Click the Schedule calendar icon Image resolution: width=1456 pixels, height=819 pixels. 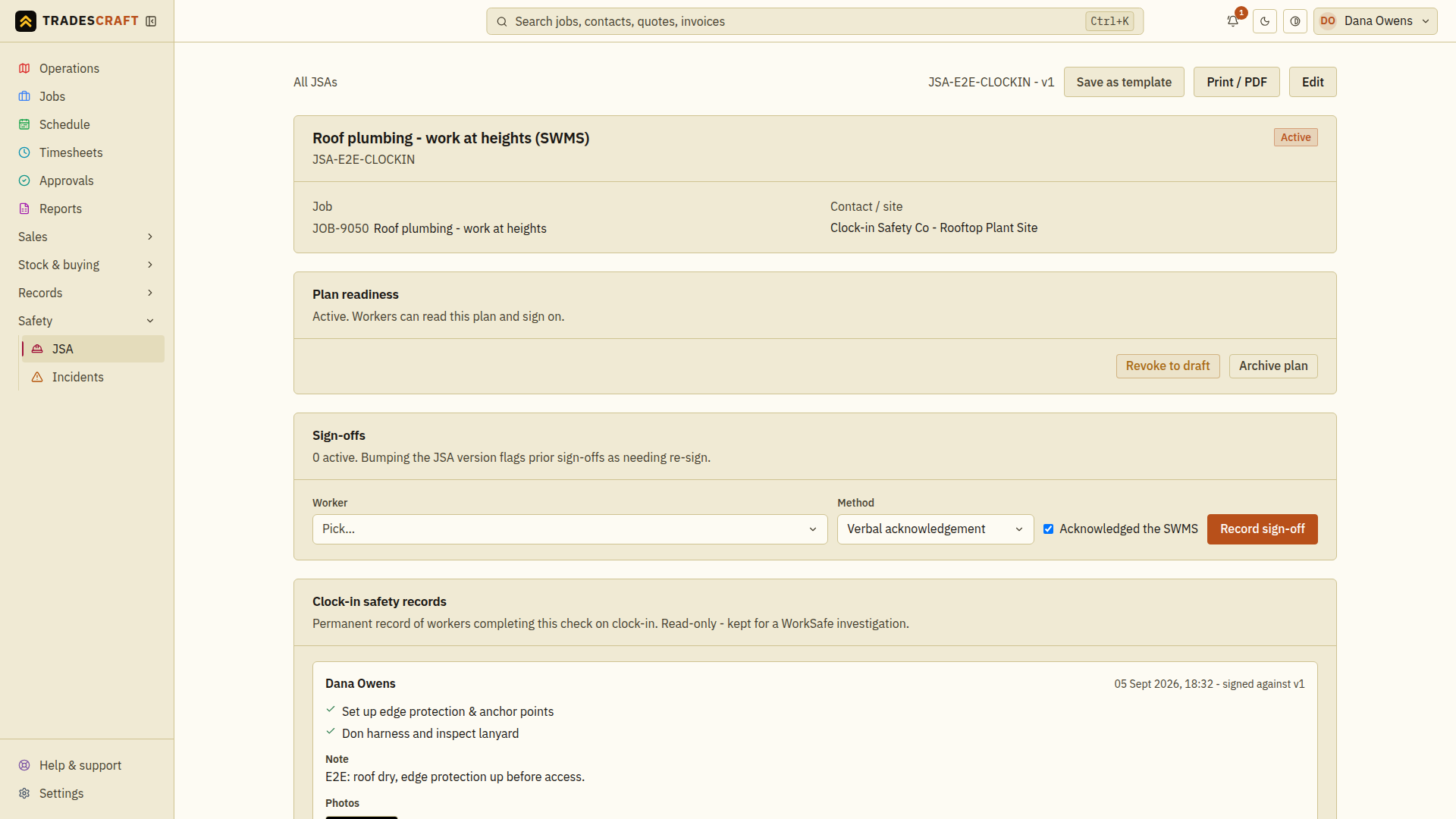pos(24,124)
